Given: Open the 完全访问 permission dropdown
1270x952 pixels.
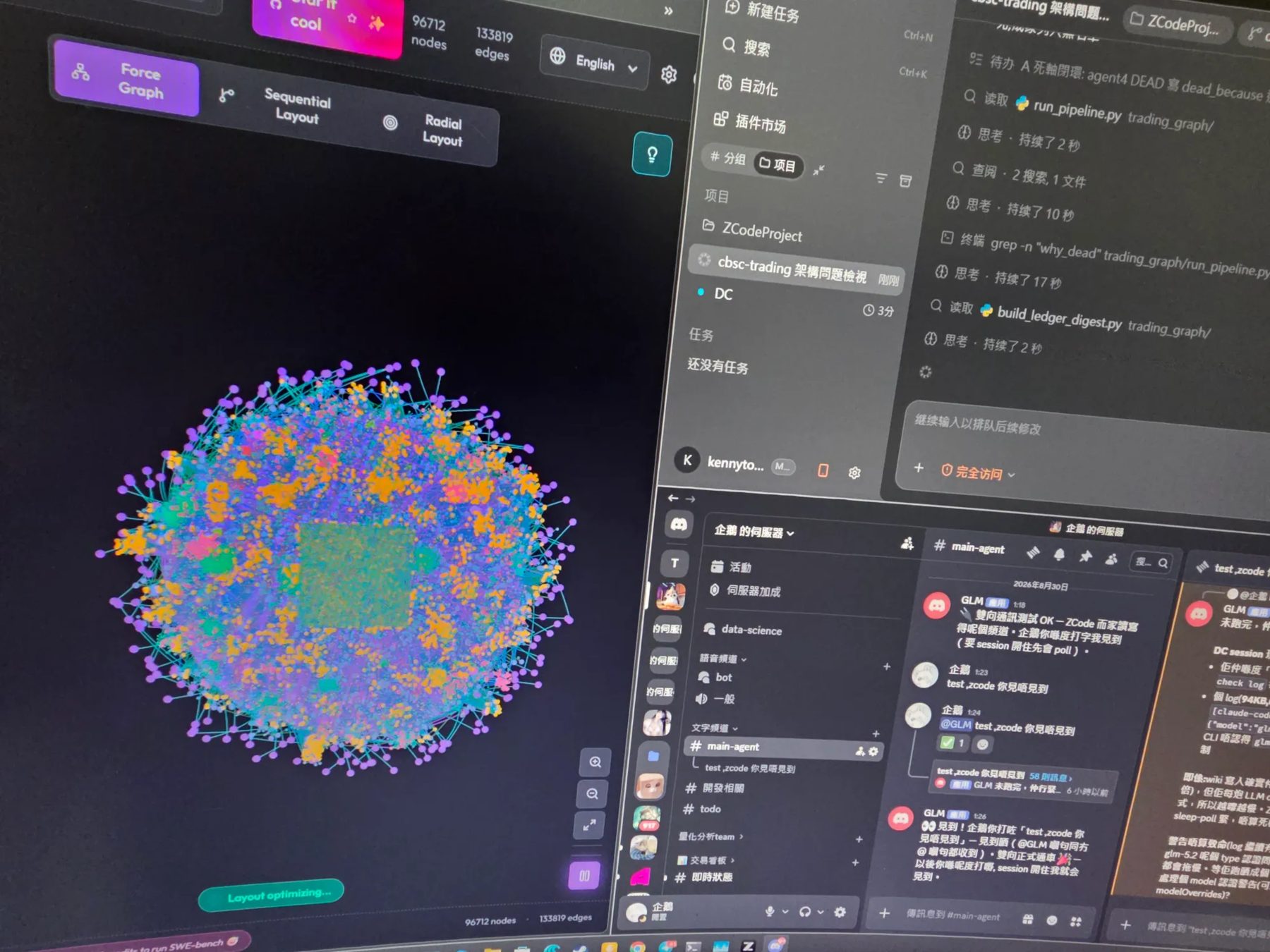Looking at the screenshot, I should [x=978, y=472].
